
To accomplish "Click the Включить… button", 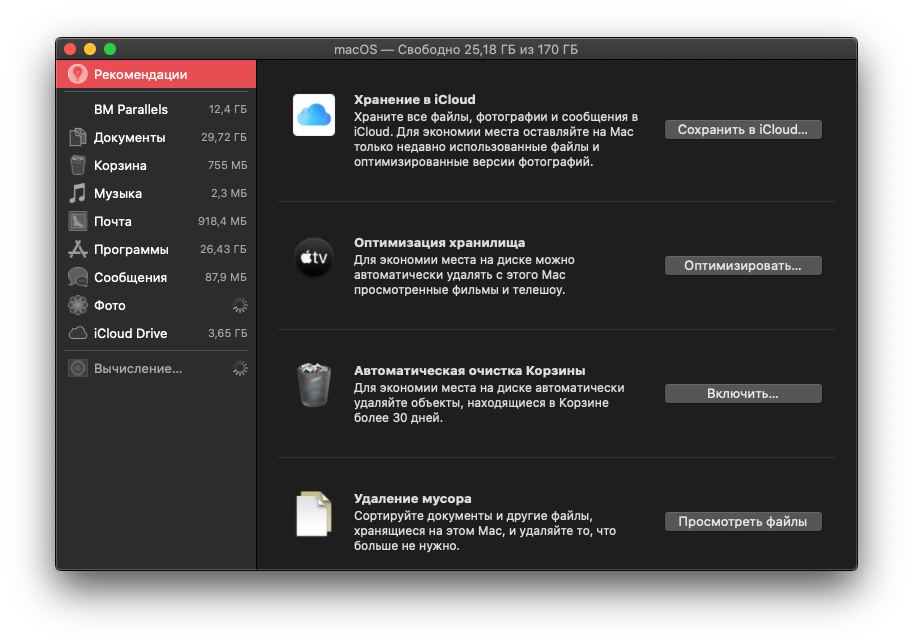I will (743, 394).
